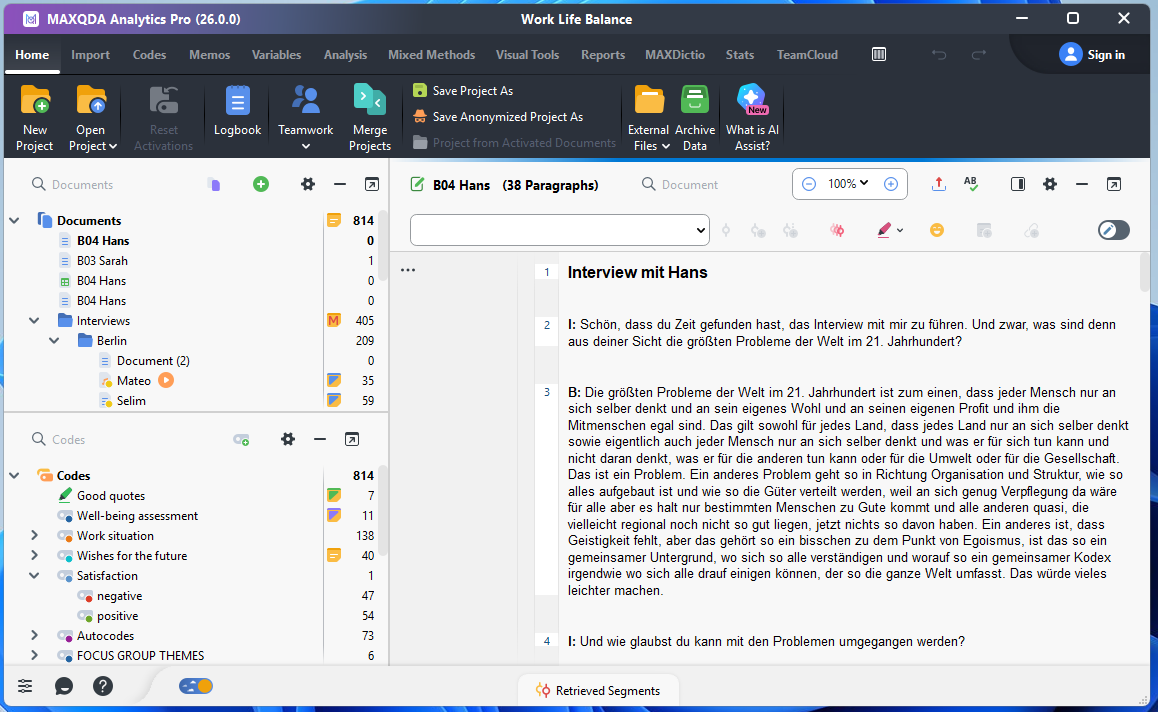This screenshot has height=712, width=1158.
Task: Open Retrieved Segments panel
Action: [x=598, y=690]
